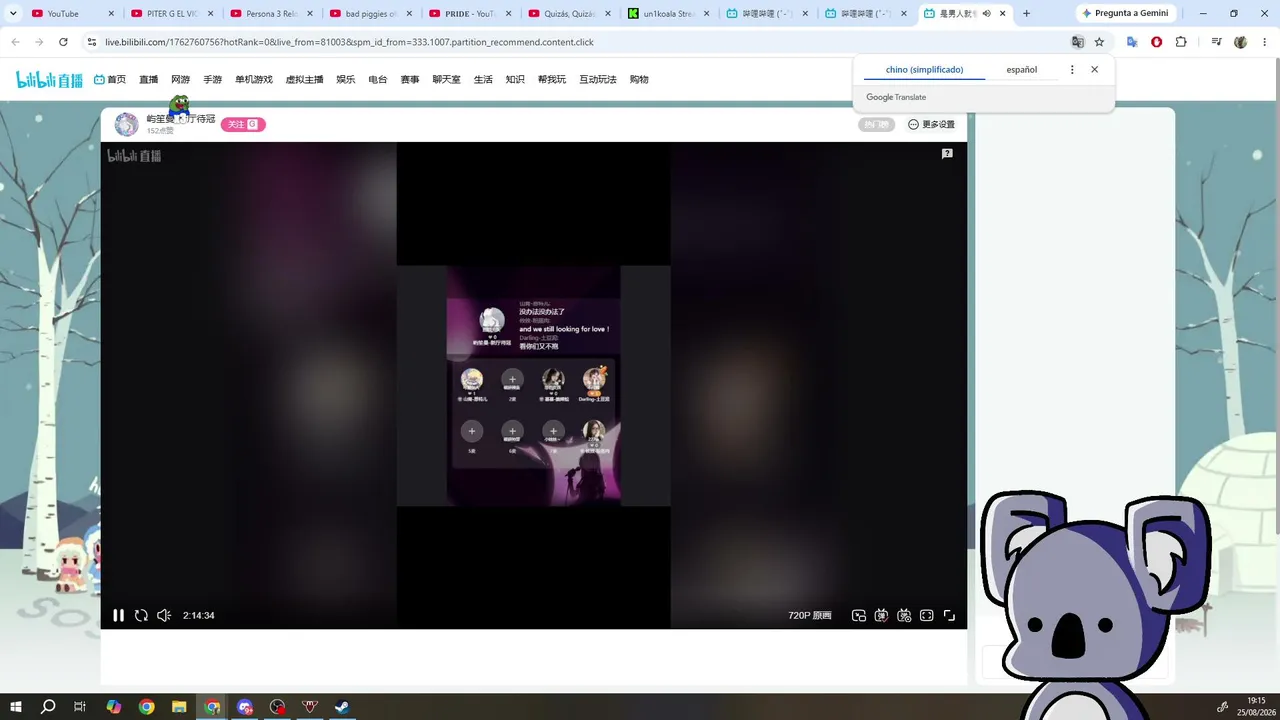Switch to the un1koala Stream tab
The image size is (1280, 720).
click(x=671, y=14)
